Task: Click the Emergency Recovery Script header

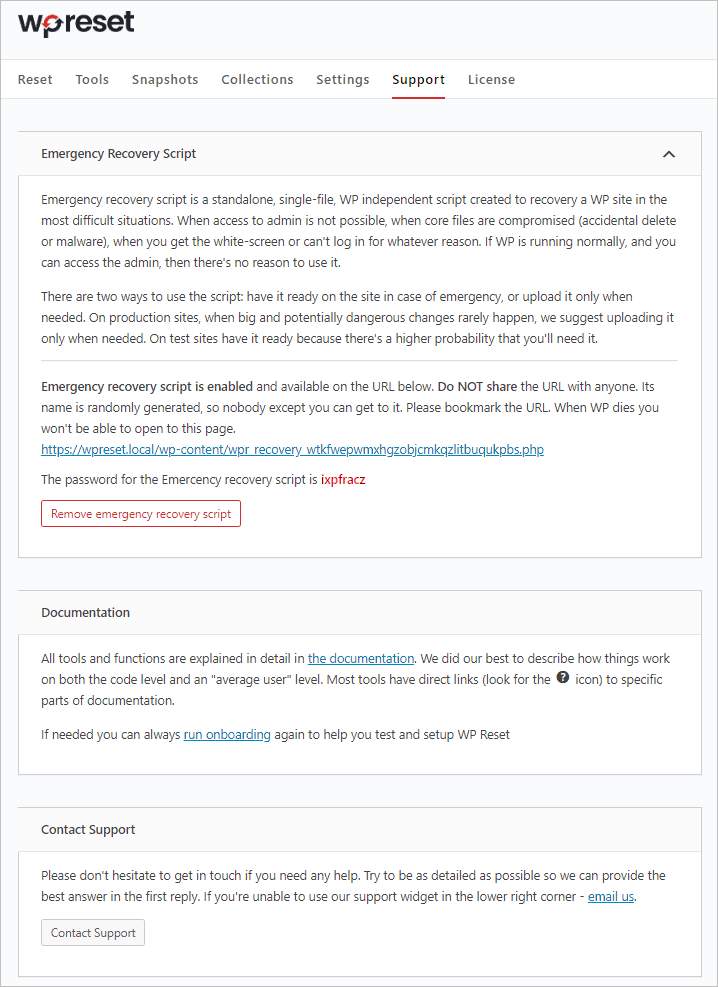Action: pyautogui.click(x=118, y=154)
